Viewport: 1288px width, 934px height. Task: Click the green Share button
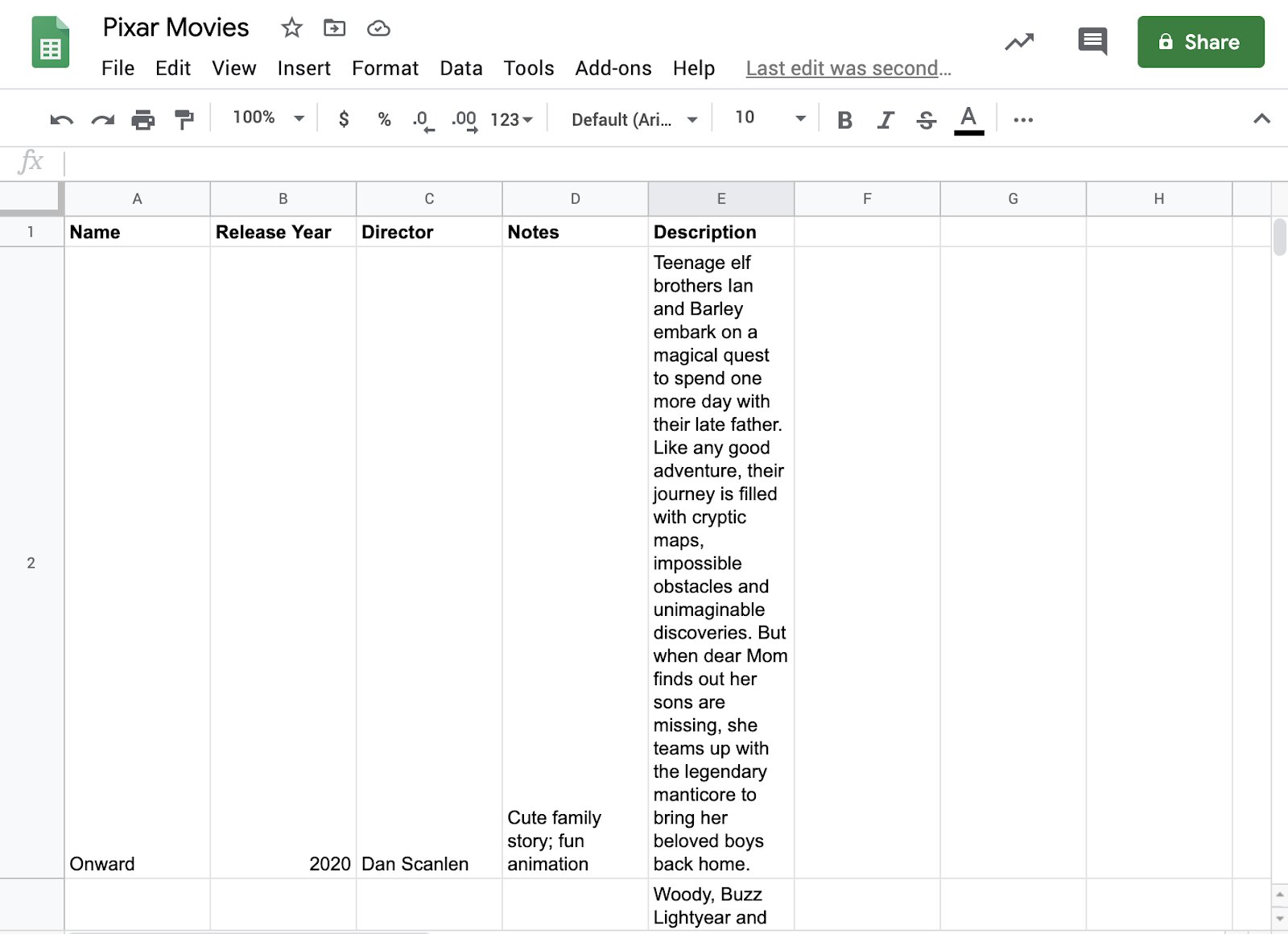coord(1200,42)
